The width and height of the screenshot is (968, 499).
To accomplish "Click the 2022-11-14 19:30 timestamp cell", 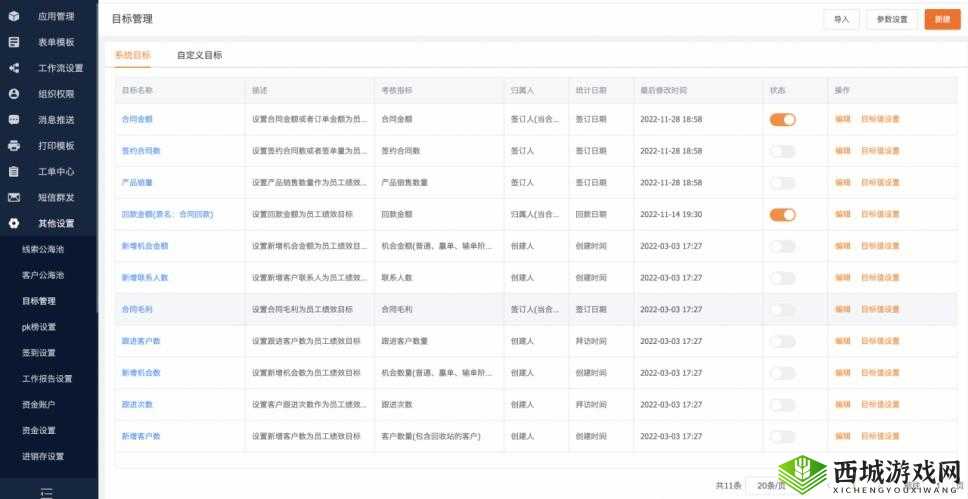I will 671,214.
